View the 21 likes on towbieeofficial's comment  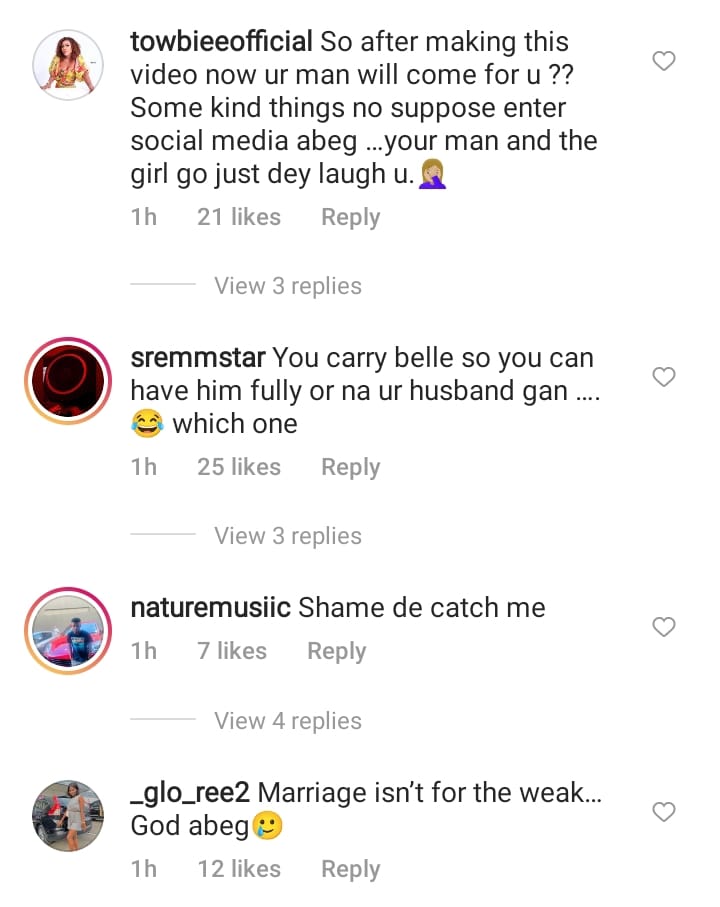pos(238,217)
